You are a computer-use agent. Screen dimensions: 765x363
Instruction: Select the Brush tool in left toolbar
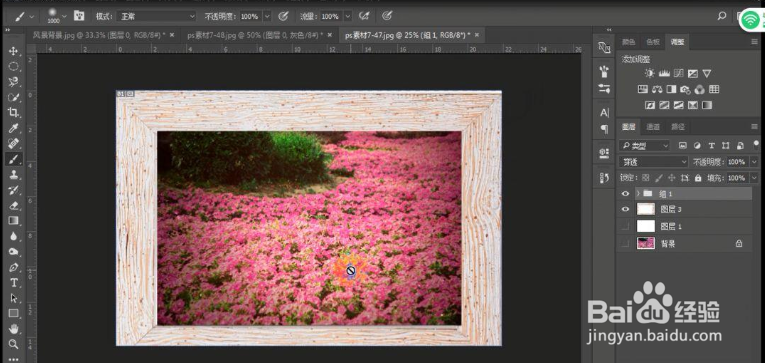coord(14,159)
